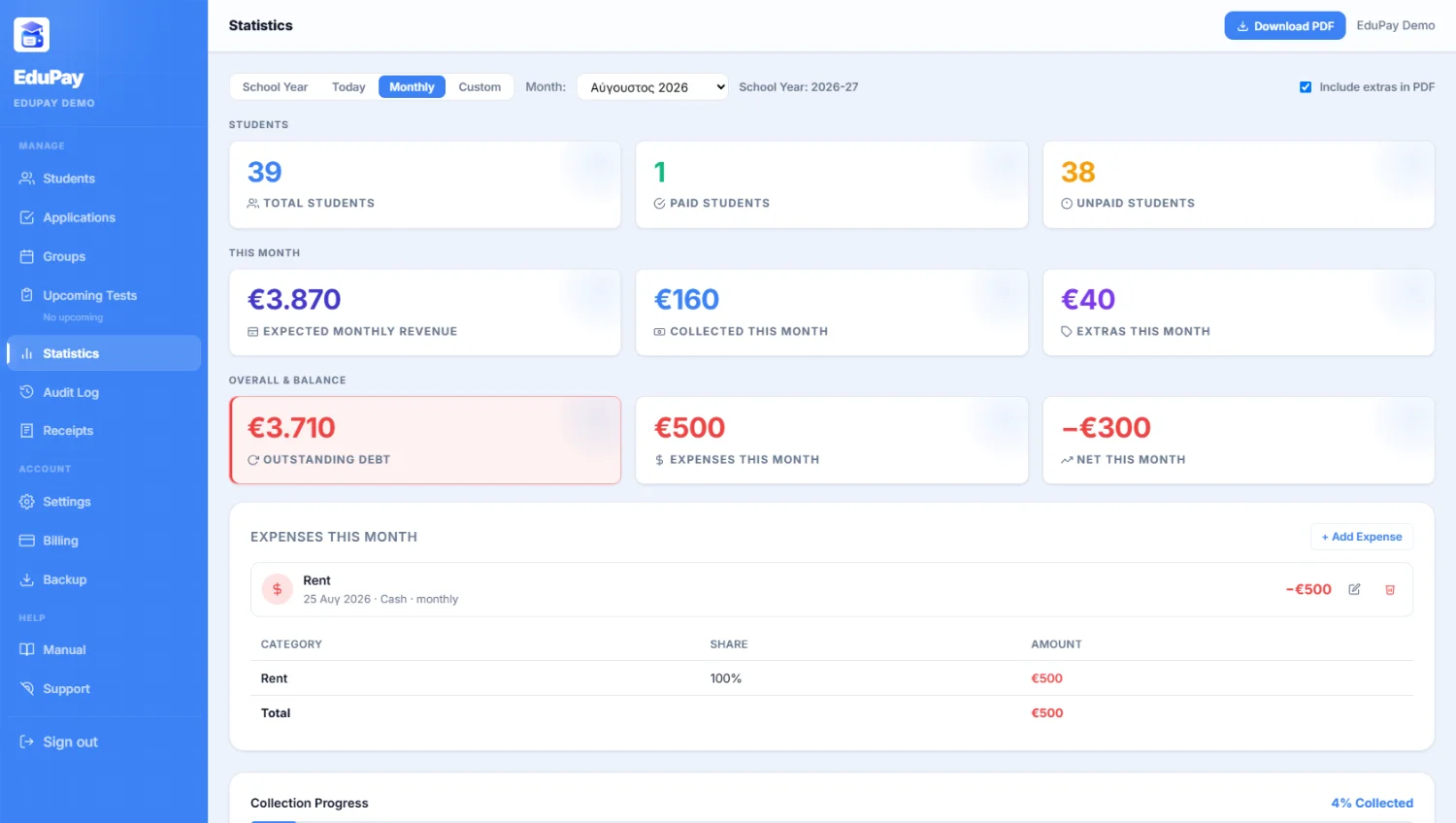The width and height of the screenshot is (1456, 823).
Task: Click the Net This Month trend icon
Action: point(1067,460)
